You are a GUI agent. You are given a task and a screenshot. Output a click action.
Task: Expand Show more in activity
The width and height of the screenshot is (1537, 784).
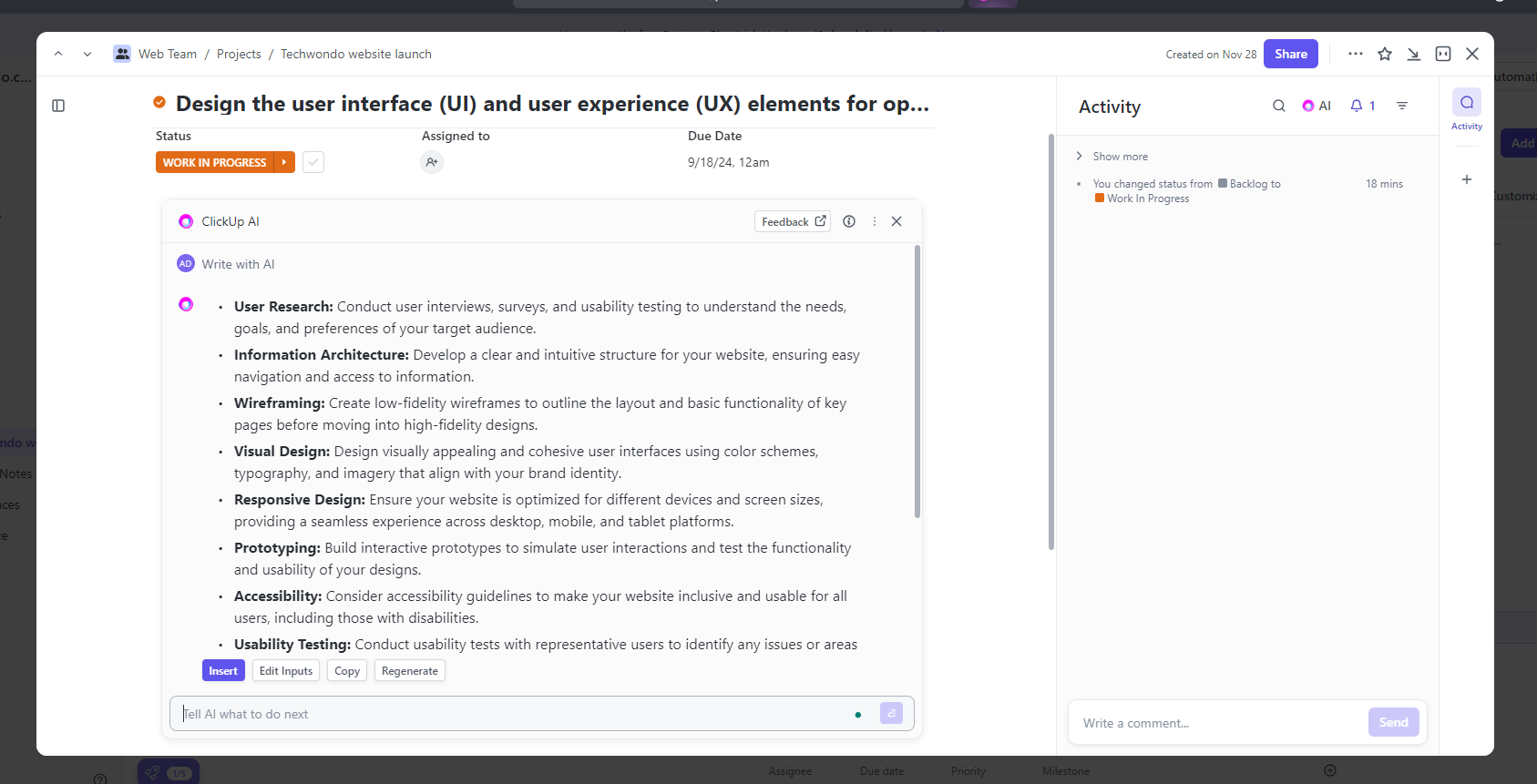click(1120, 157)
